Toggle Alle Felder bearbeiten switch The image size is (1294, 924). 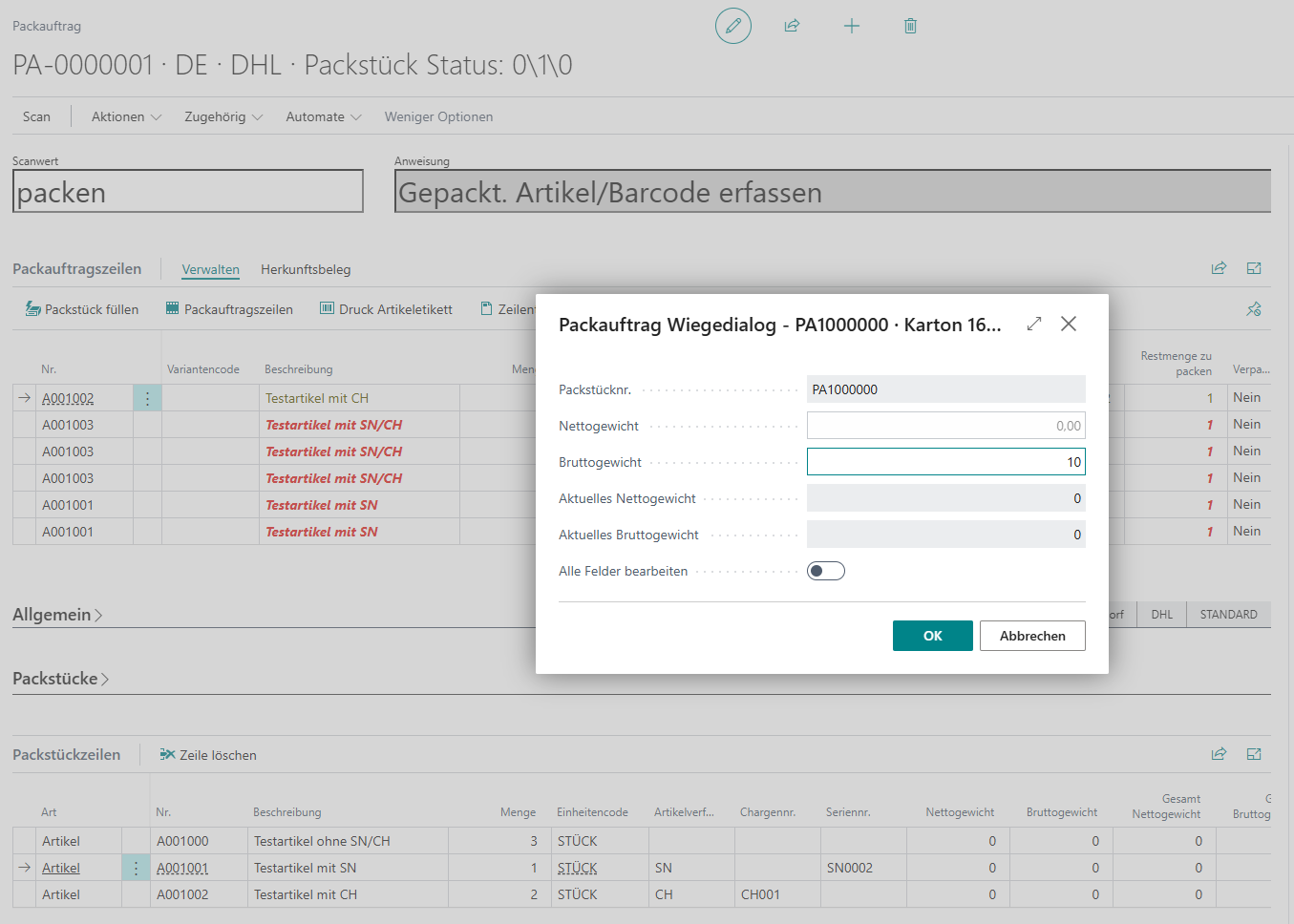(x=825, y=571)
